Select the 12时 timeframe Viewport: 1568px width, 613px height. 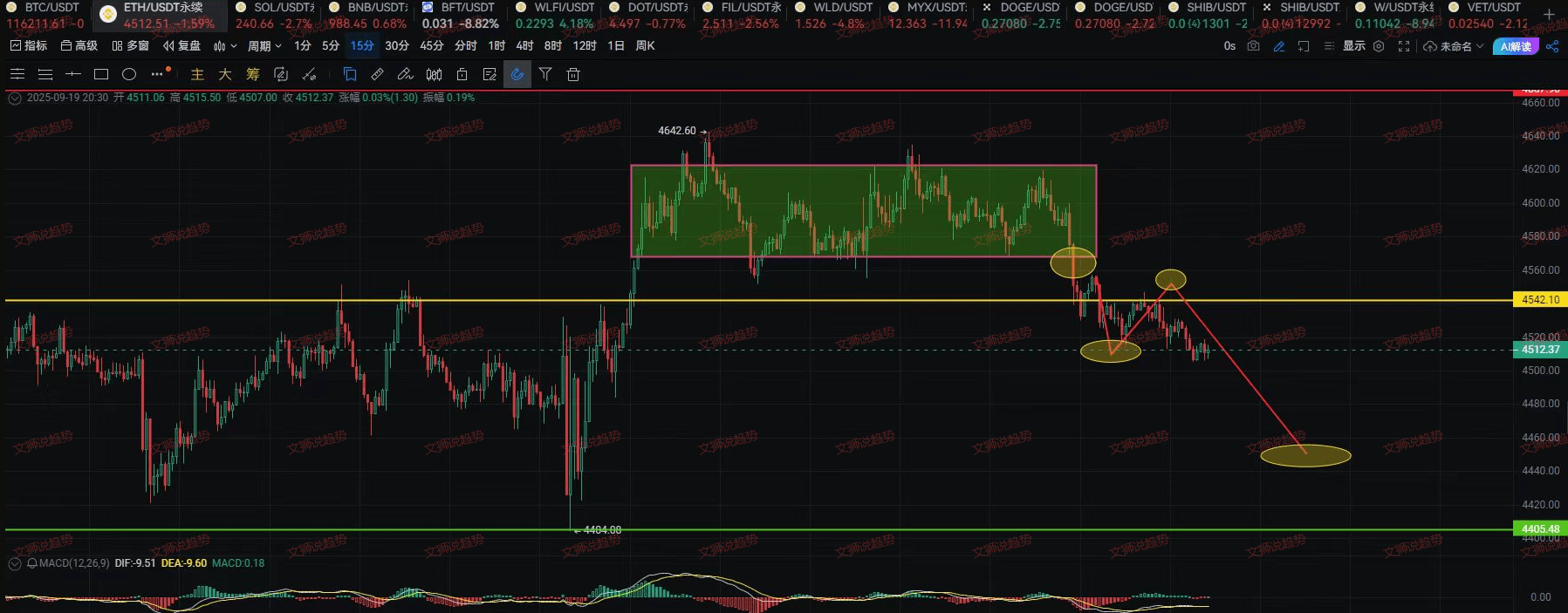[584, 45]
